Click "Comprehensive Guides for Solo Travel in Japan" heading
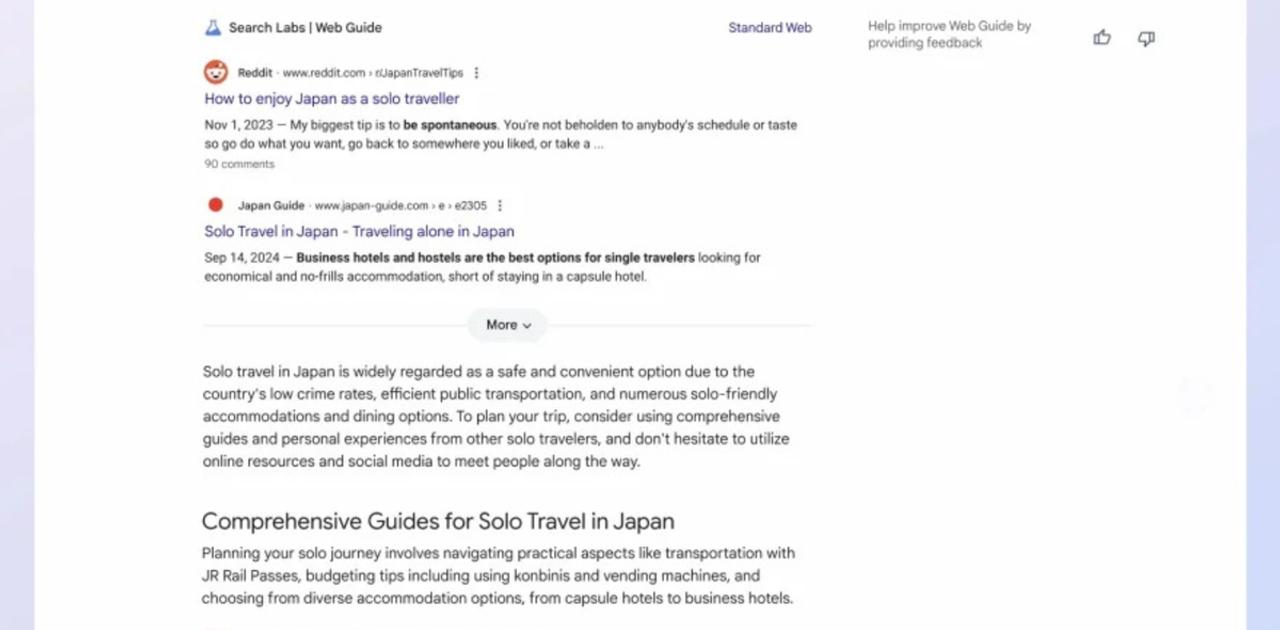The image size is (1280, 630). (438, 521)
